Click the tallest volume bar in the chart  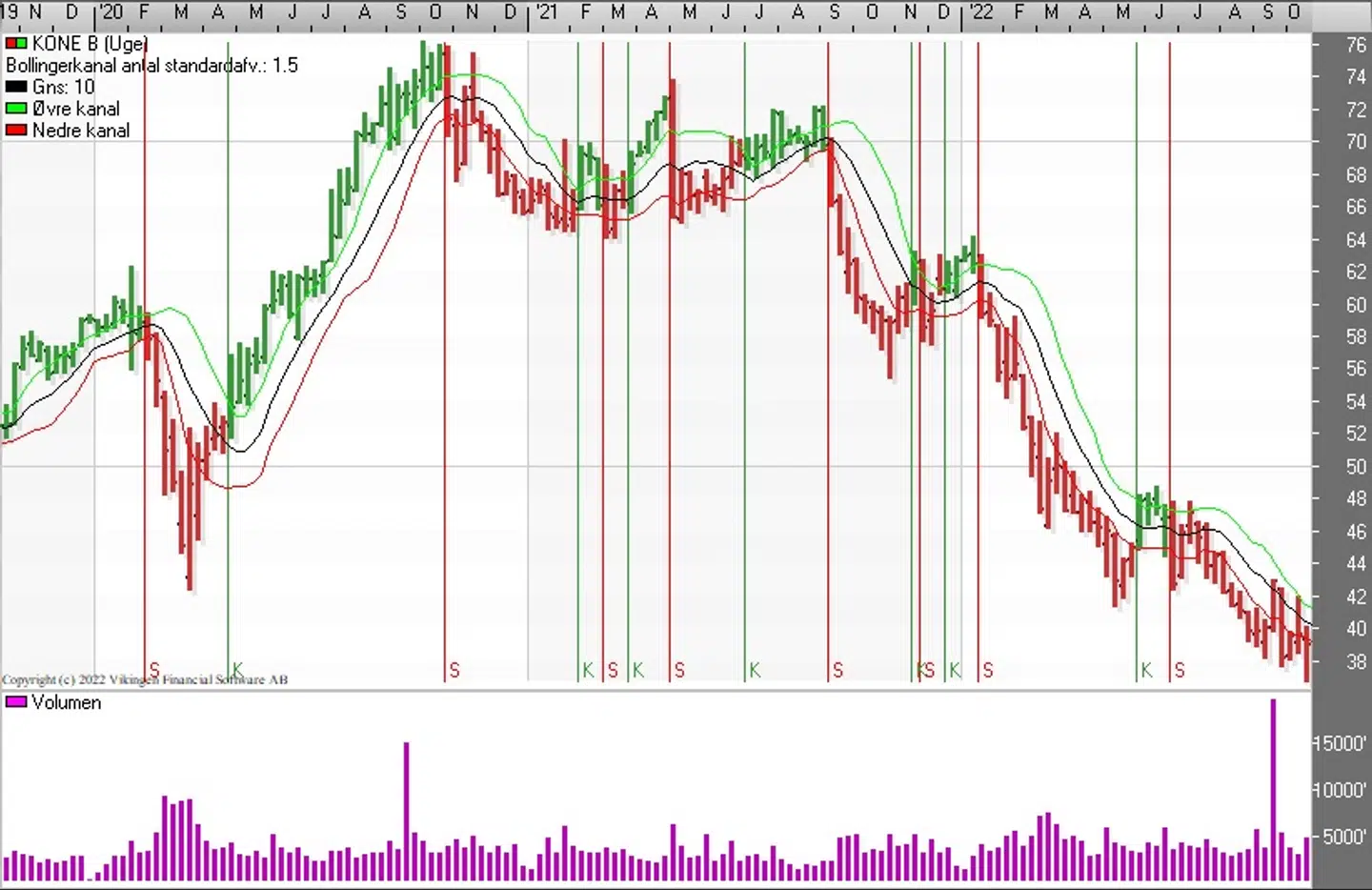pyautogui.click(x=1273, y=789)
